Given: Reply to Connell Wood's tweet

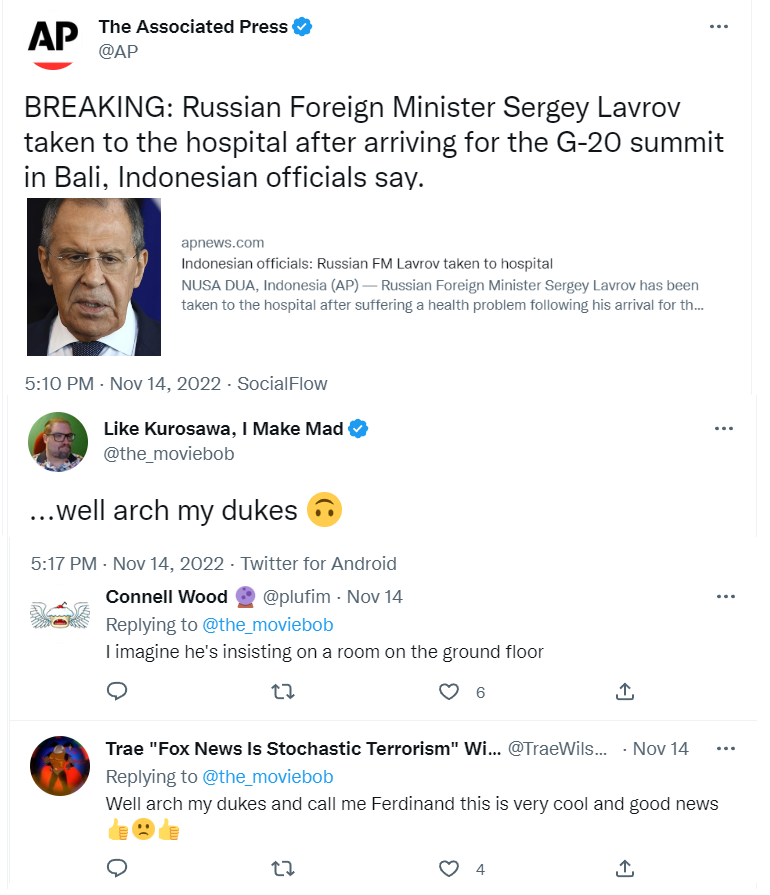Looking at the screenshot, I should tap(117, 691).
